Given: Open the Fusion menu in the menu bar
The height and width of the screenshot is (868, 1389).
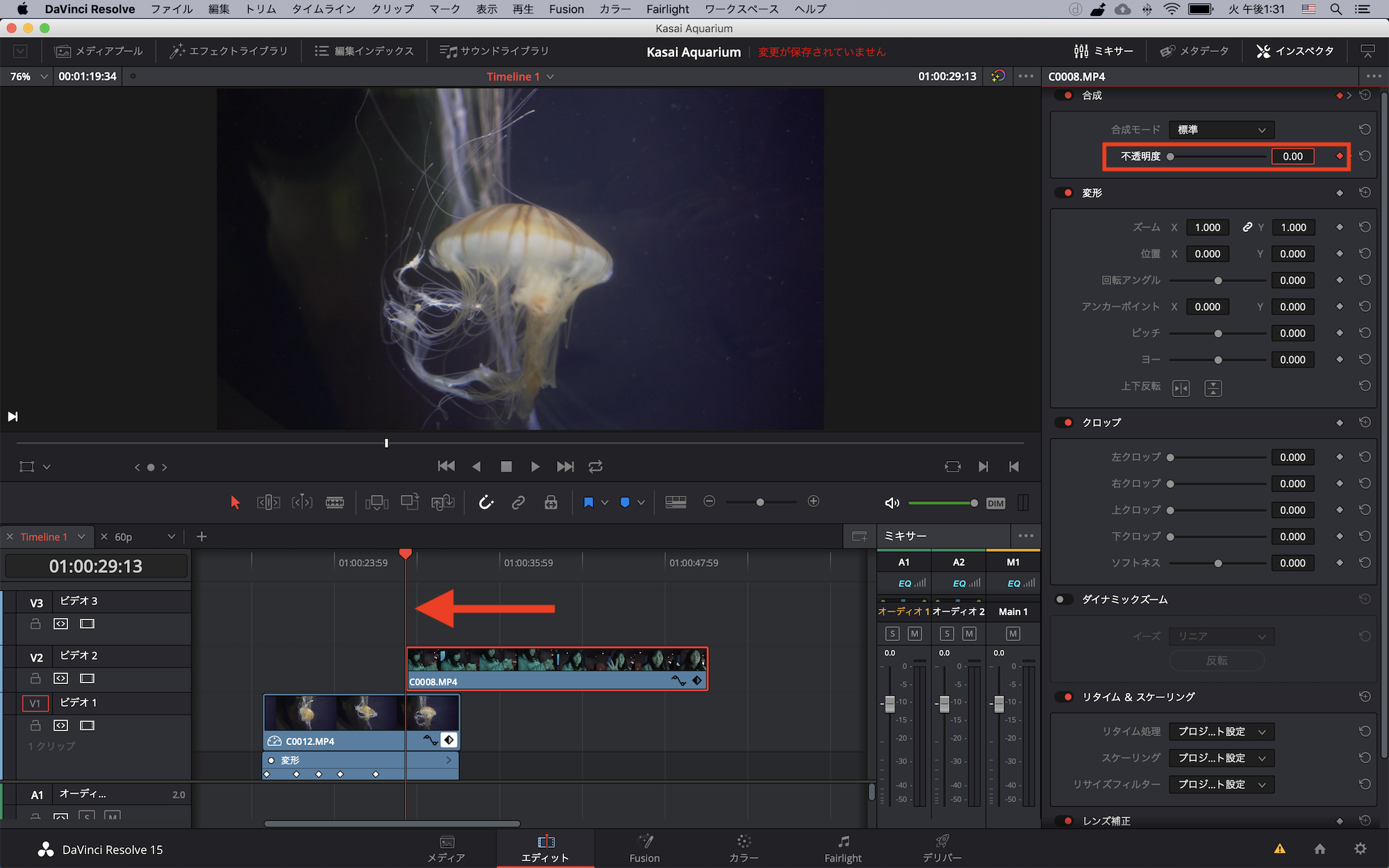Looking at the screenshot, I should [566, 9].
